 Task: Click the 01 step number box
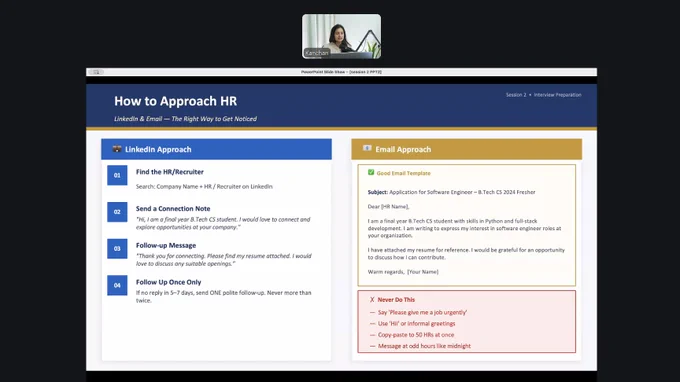[117, 175]
